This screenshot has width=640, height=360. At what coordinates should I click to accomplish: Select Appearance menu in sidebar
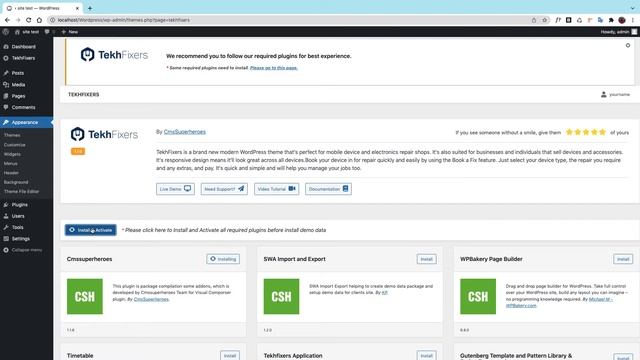[x=27, y=122]
